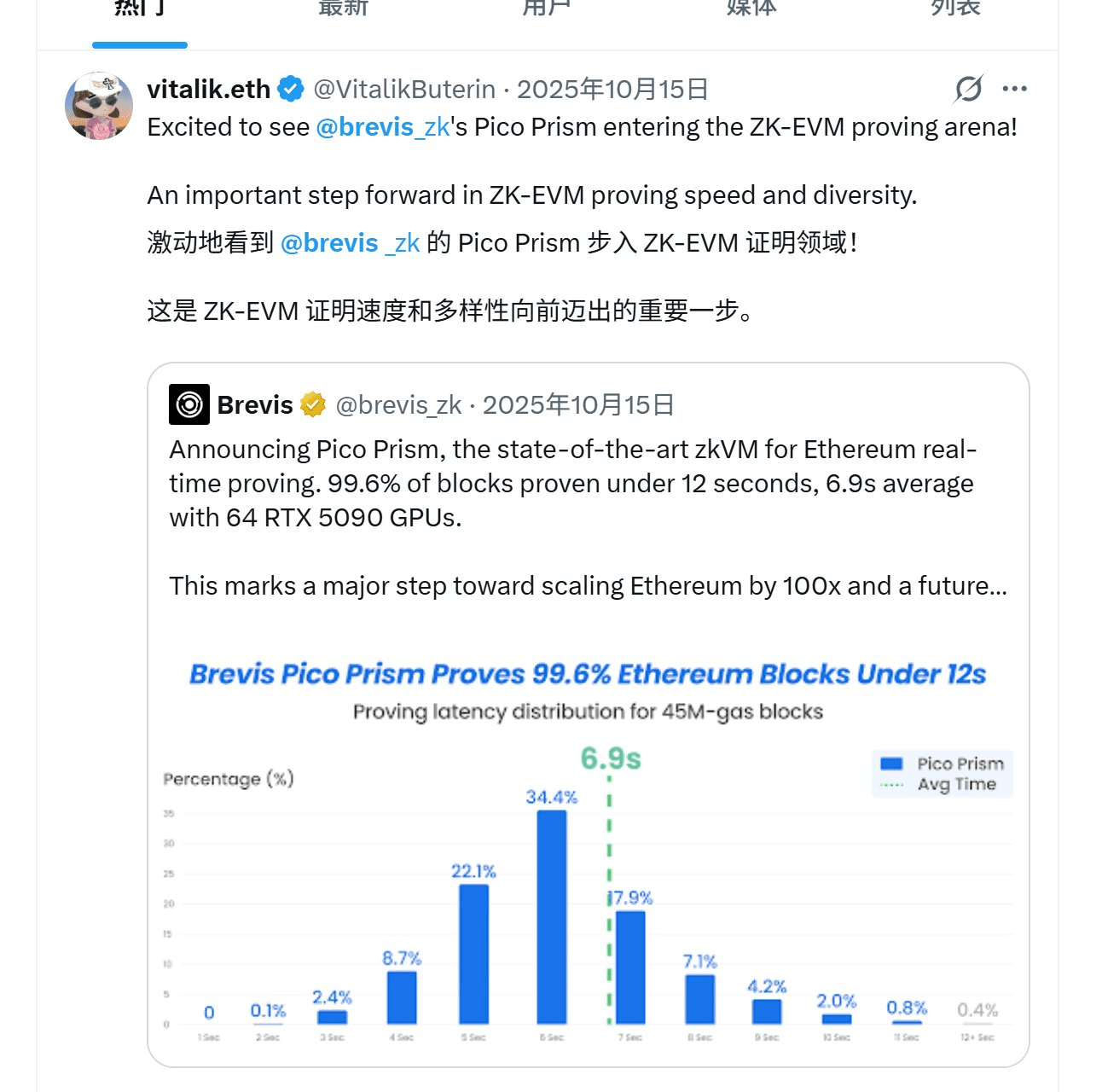Screen dimensions: 1102x1092
Task: Open the Brevis display name in quoted post
Action: pos(255,404)
